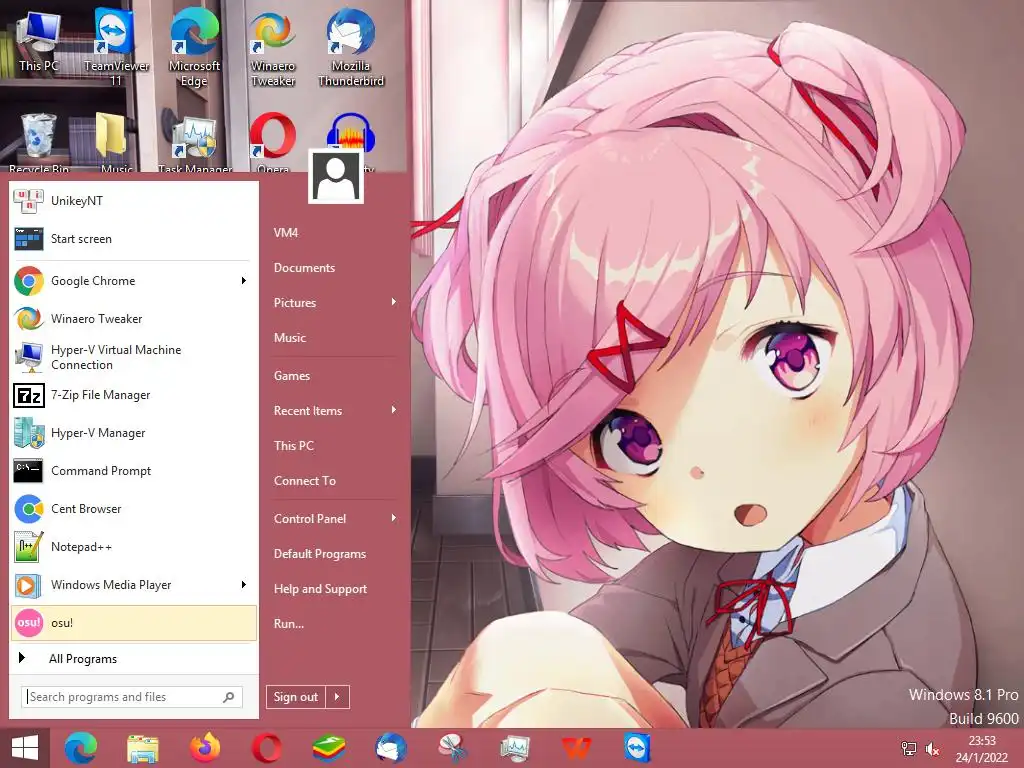Expand All Programs list
Screen dimensions: 1024x768
134,658
